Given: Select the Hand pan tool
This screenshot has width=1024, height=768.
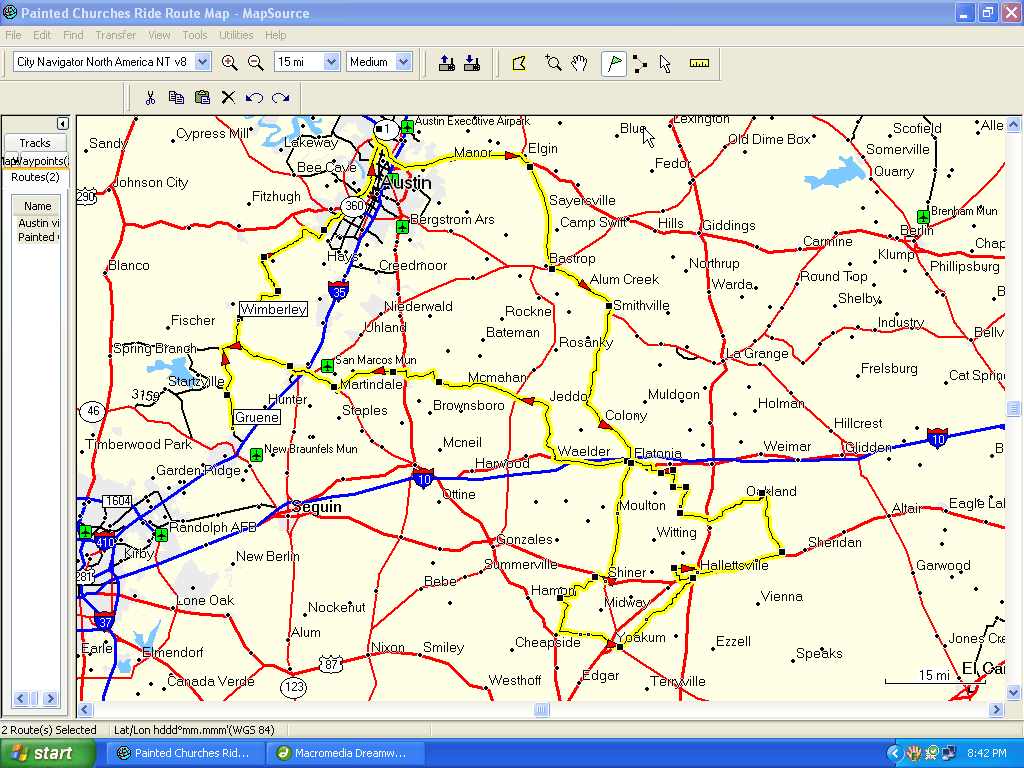Looking at the screenshot, I should click(x=579, y=63).
